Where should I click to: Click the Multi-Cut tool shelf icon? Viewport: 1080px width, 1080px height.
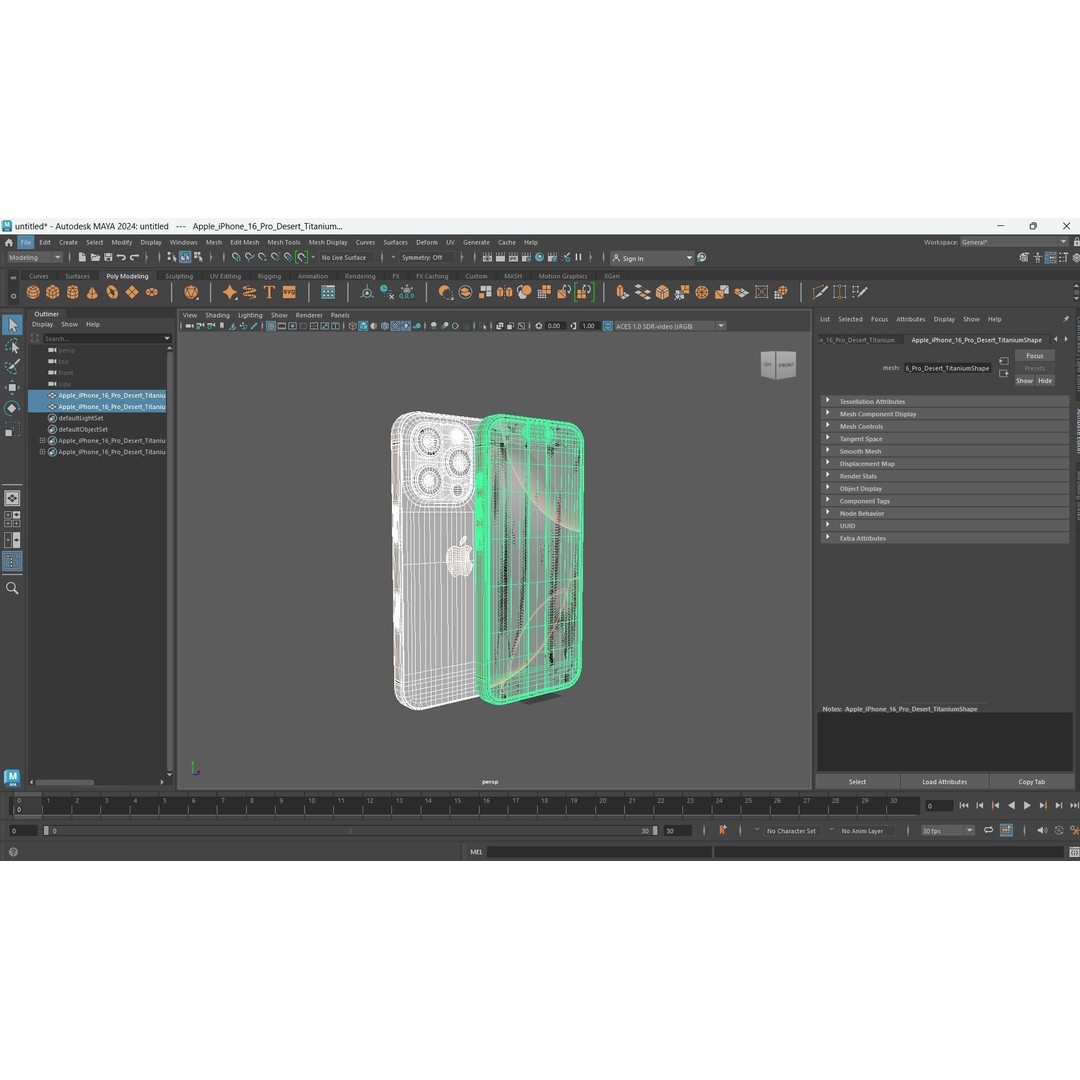[x=820, y=292]
